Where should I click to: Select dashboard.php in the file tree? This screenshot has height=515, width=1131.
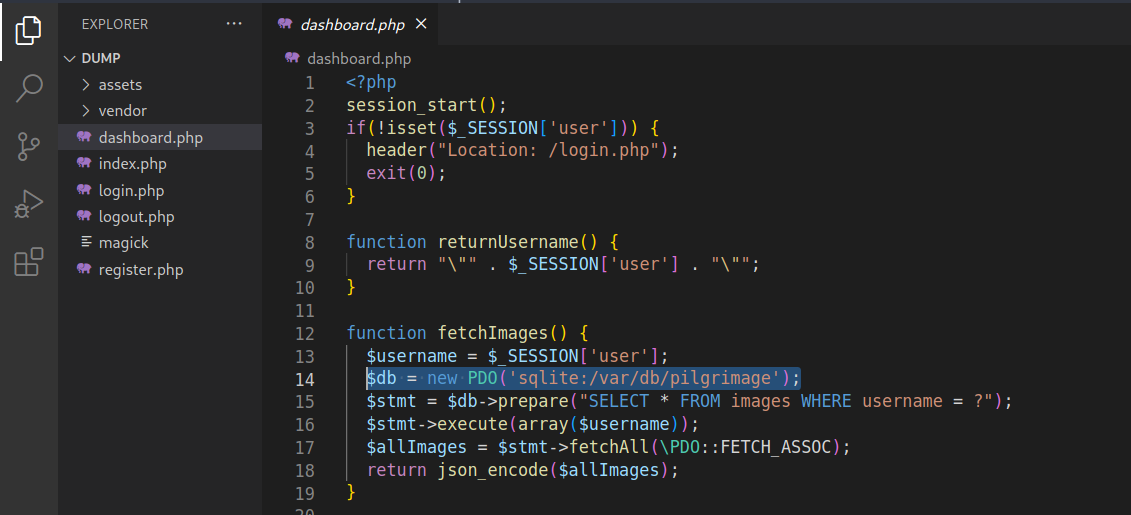pyautogui.click(x=160, y=138)
